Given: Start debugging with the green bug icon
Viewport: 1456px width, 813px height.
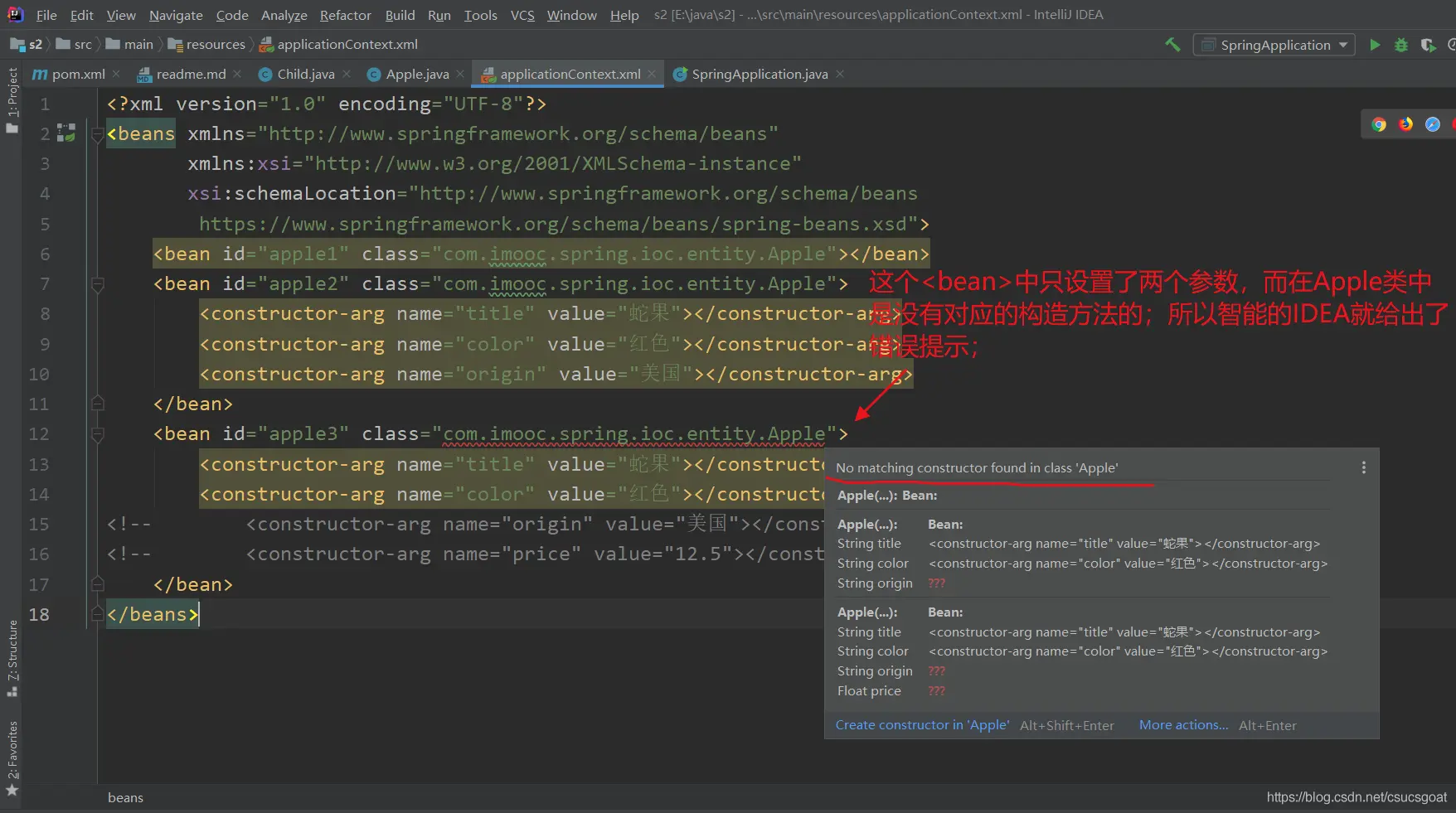Looking at the screenshot, I should click(x=1401, y=45).
